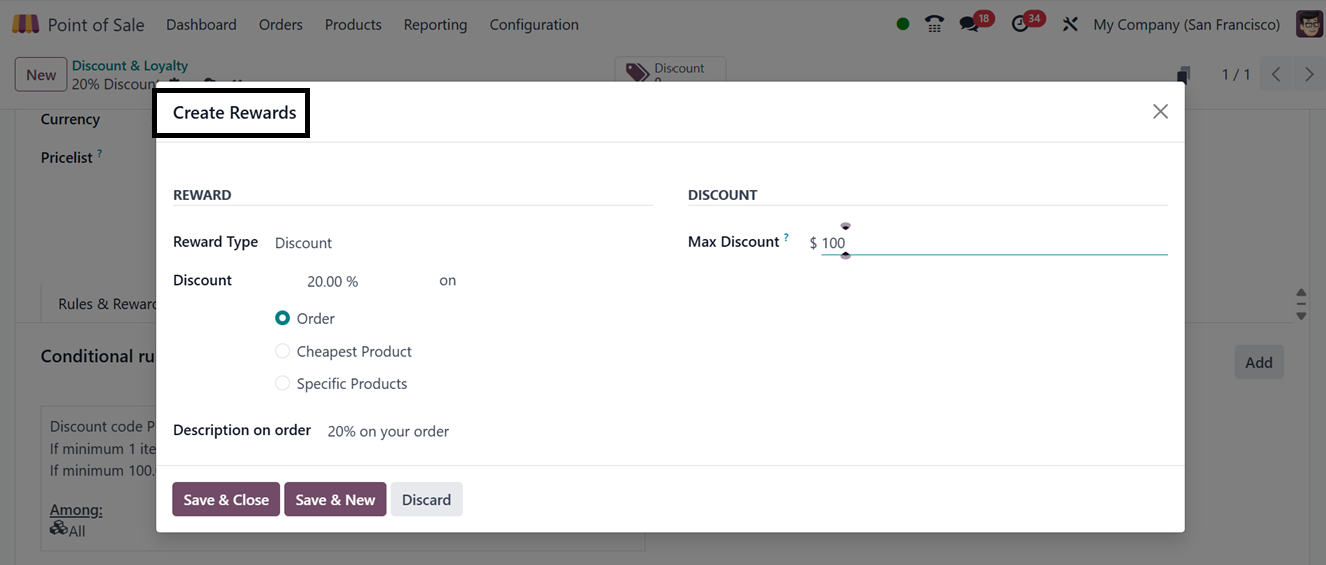Go to next record arrow

pos(1309,74)
